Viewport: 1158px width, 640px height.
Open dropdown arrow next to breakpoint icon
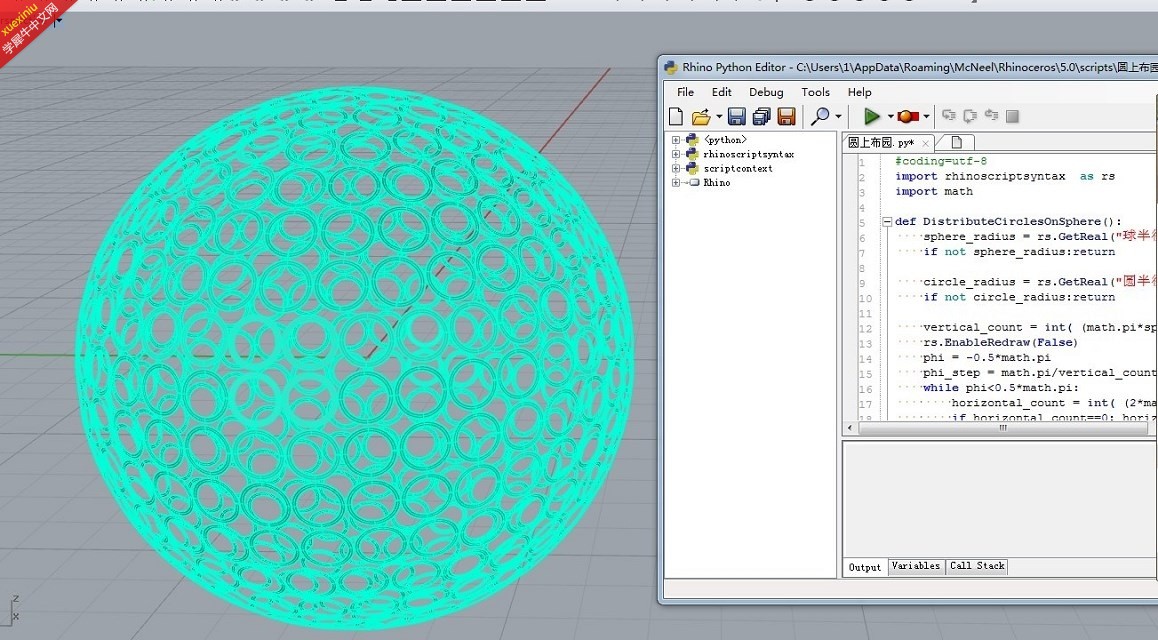click(926, 117)
